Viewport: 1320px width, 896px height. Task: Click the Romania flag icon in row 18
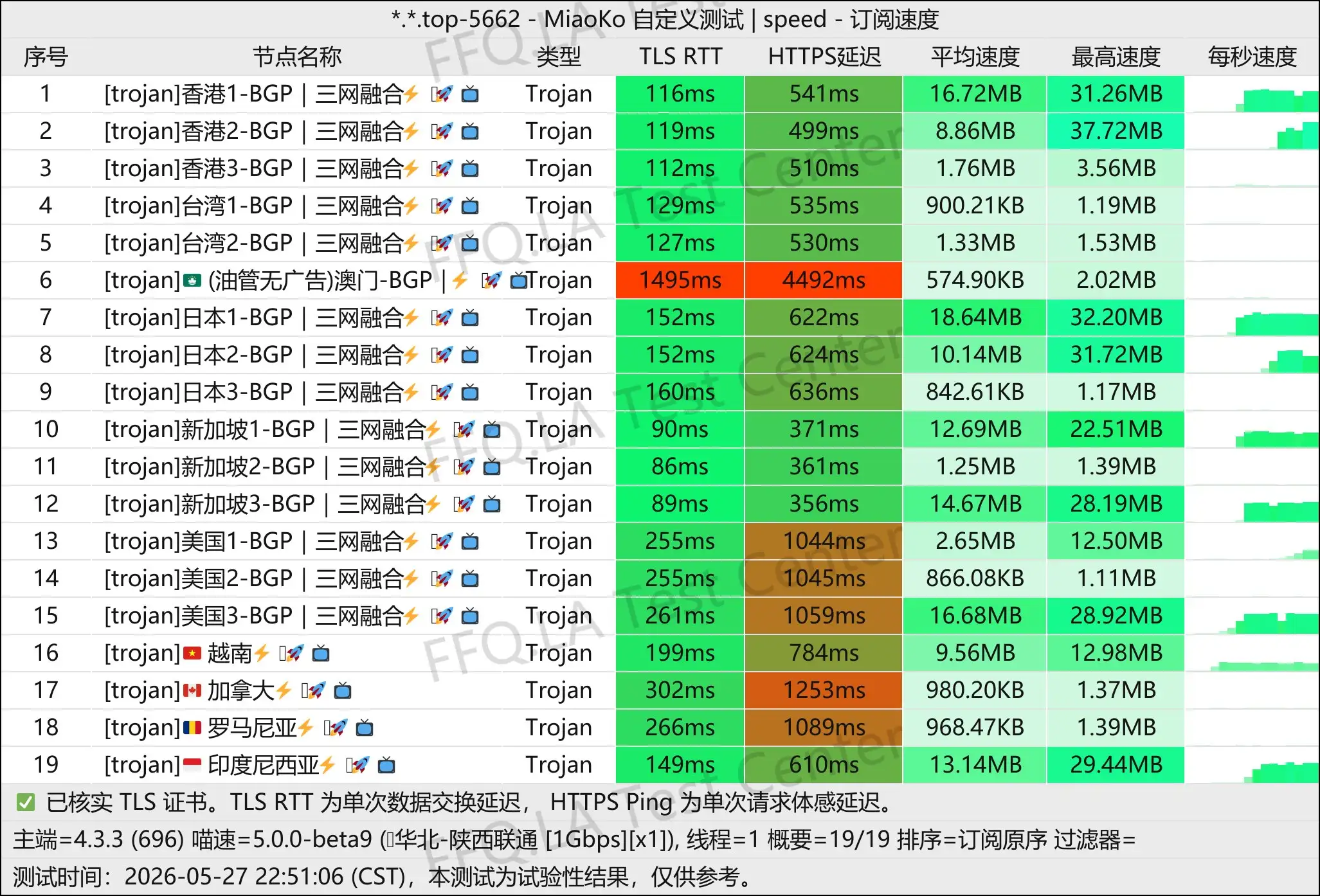[192, 728]
